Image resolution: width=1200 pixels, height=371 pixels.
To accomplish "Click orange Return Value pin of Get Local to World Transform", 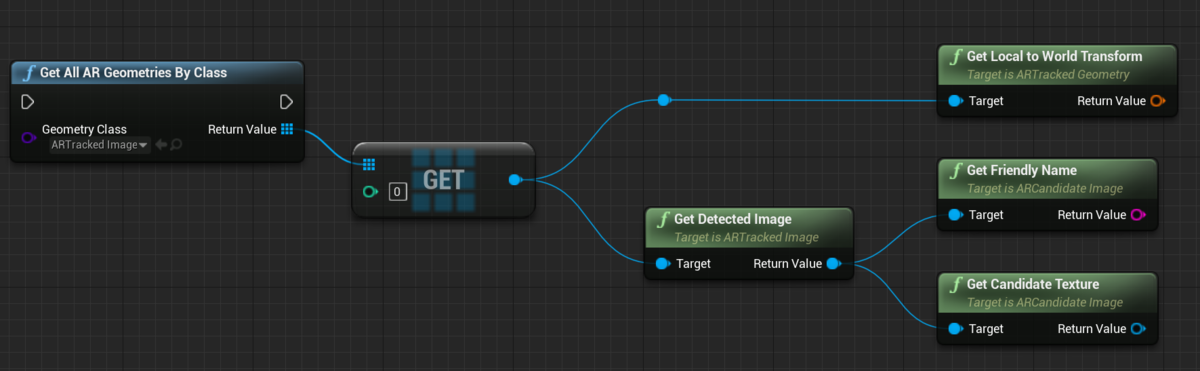I will coord(1157,101).
